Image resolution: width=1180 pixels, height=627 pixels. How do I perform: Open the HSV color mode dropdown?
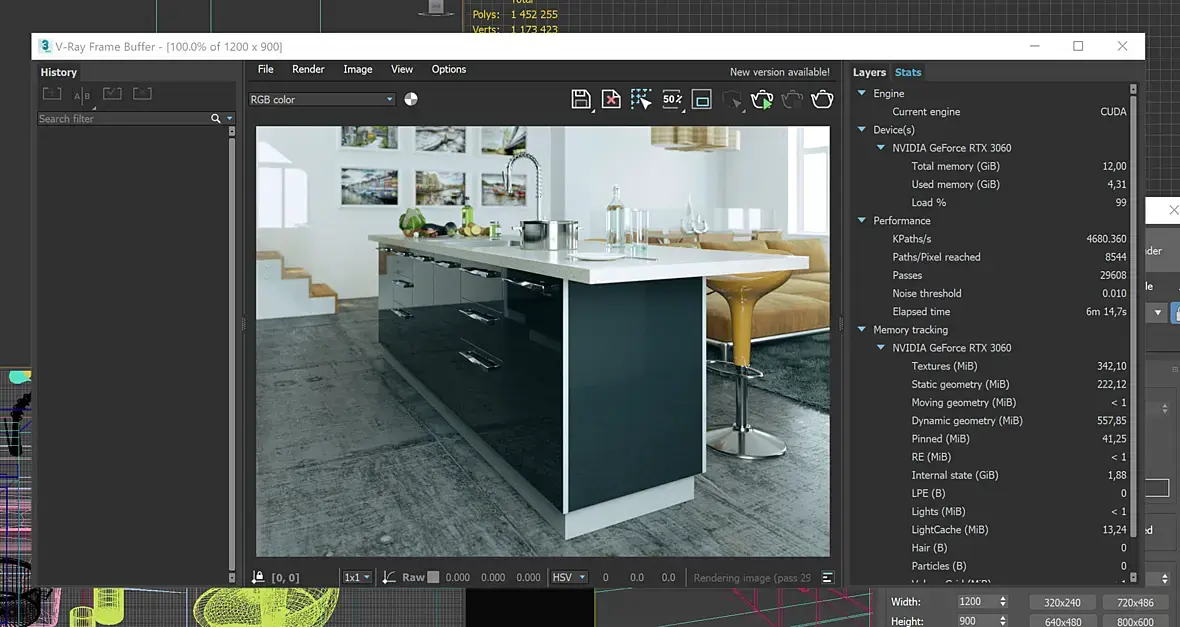click(568, 577)
